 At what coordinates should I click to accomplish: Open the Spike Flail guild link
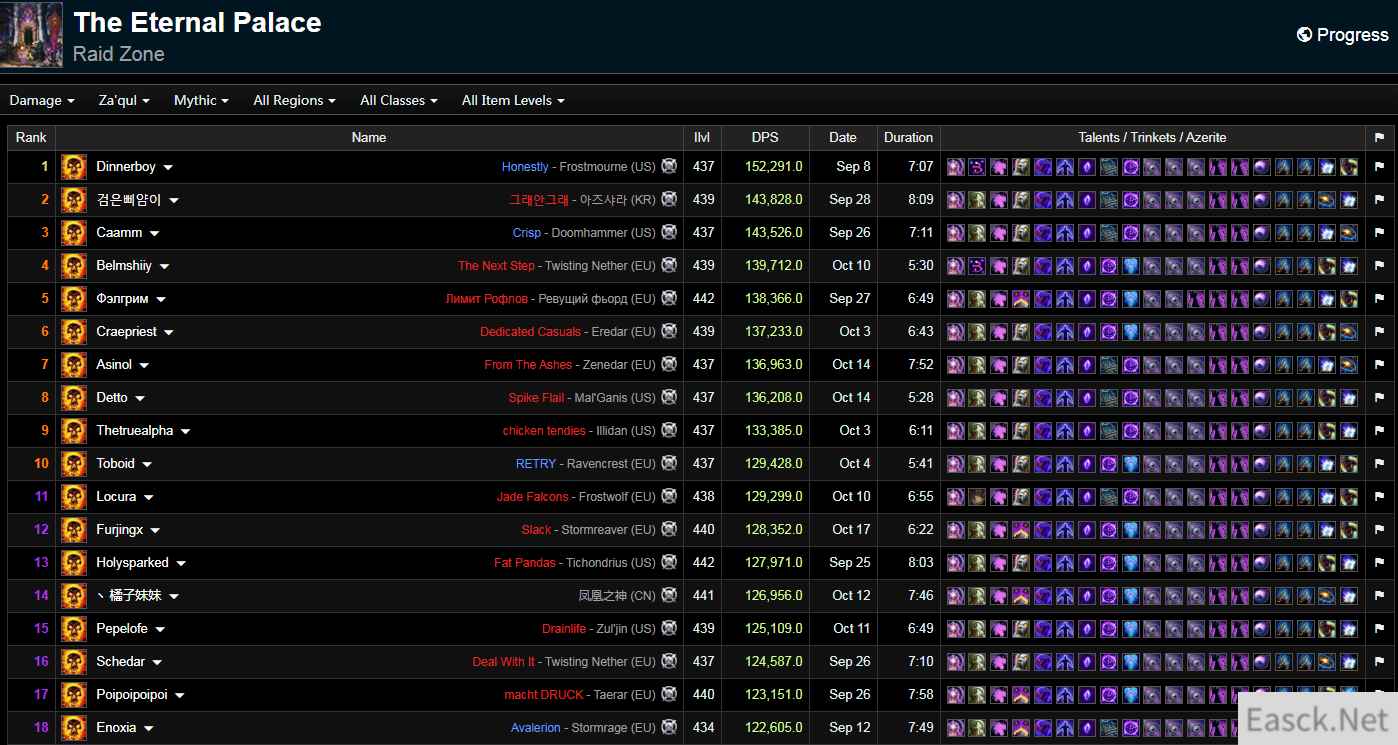pos(536,398)
